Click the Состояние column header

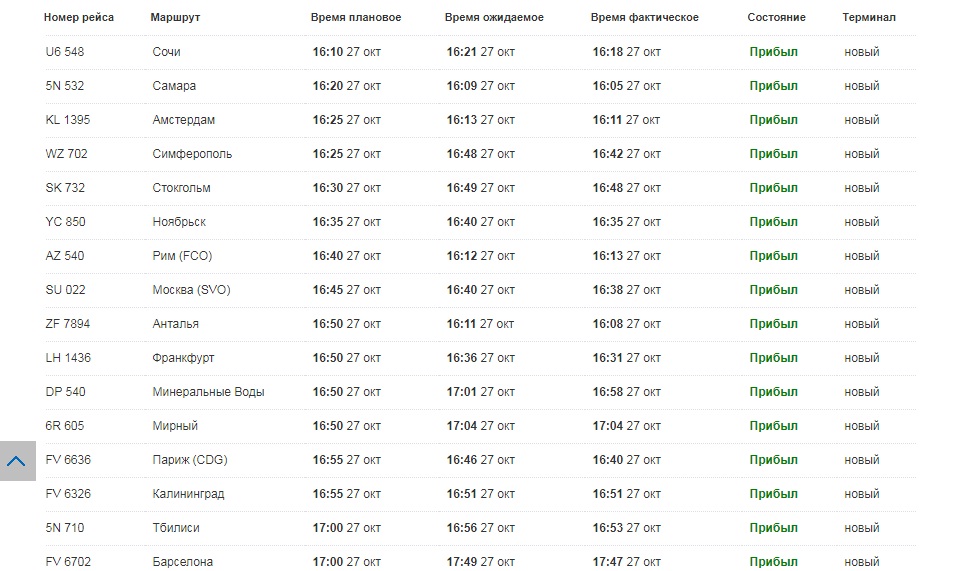[x=777, y=18]
